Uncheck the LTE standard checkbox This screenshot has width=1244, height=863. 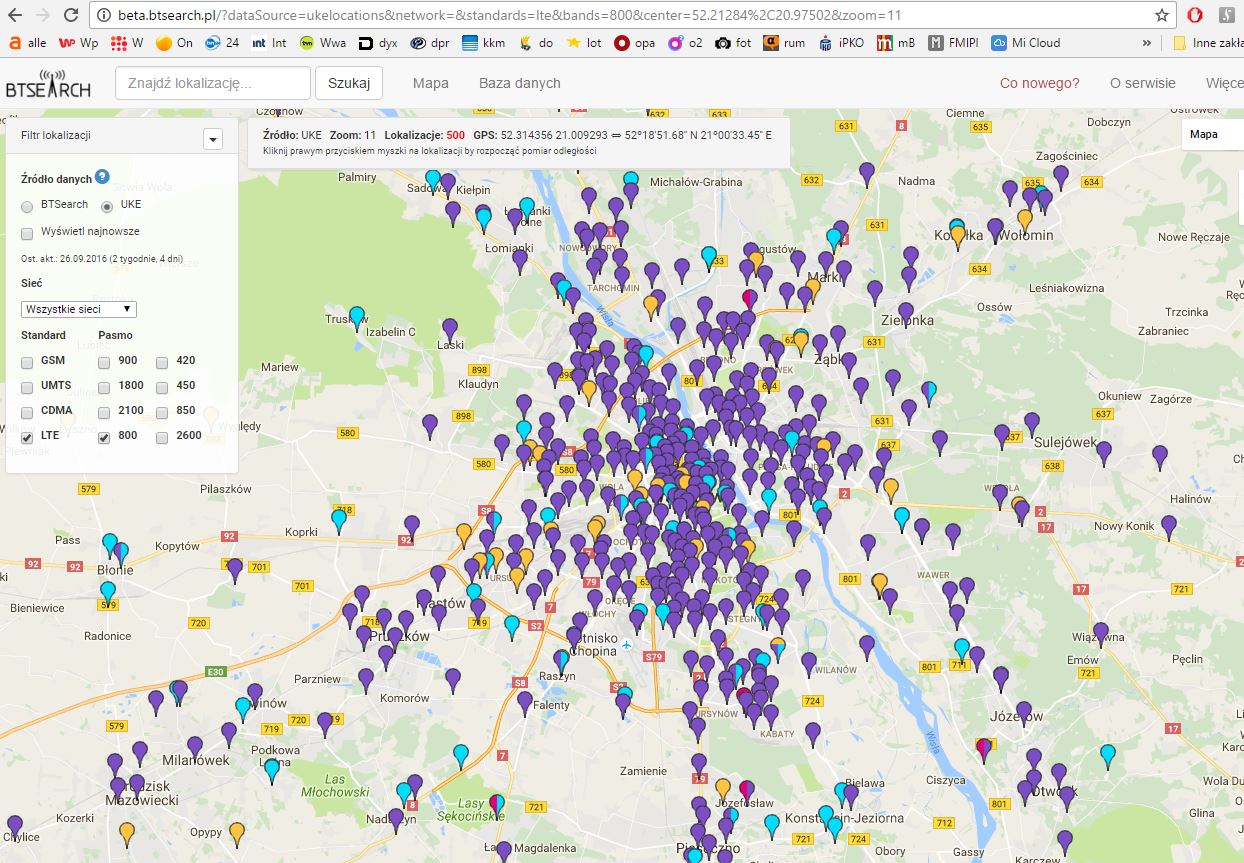(x=27, y=436)
